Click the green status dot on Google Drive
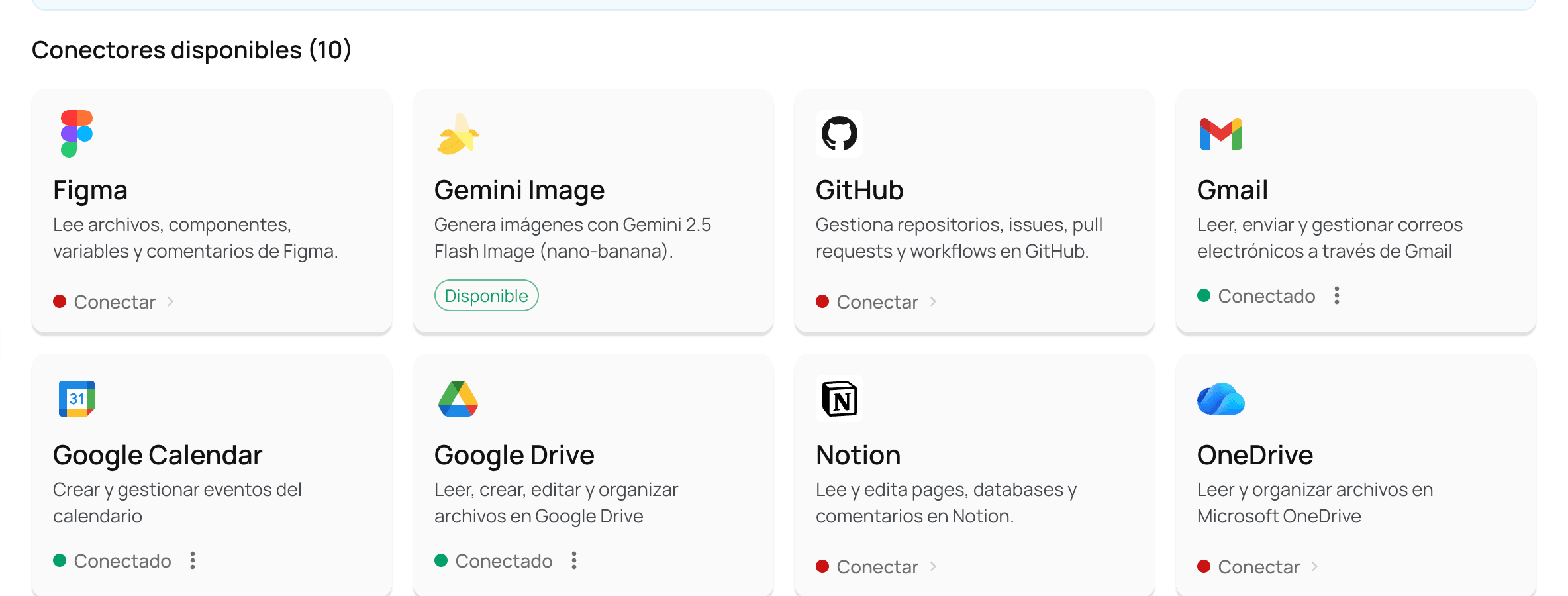This screenshot has width=1568, height=596. pyautogui.click(x=441, y=560)
